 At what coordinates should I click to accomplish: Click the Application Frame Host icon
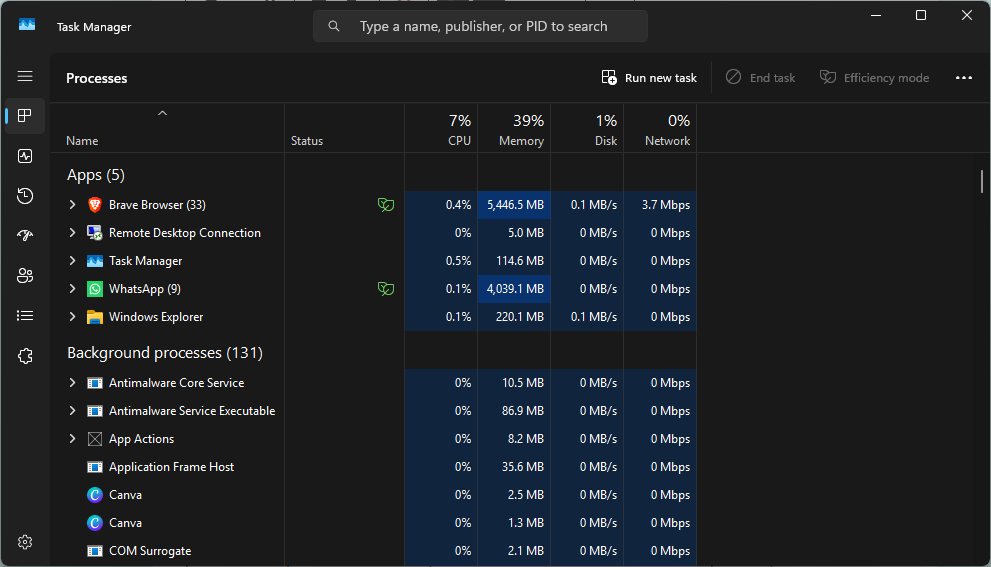coord(95,467)
